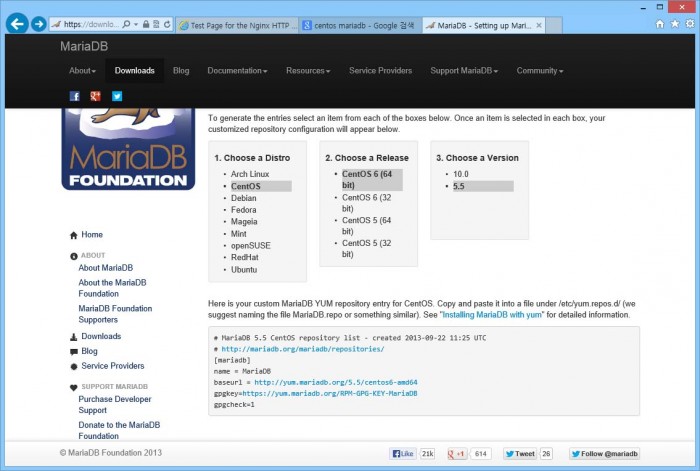Select Fedora distro
Image resolution: width=700 pixels, height=471 pixels.
(243, 210)
